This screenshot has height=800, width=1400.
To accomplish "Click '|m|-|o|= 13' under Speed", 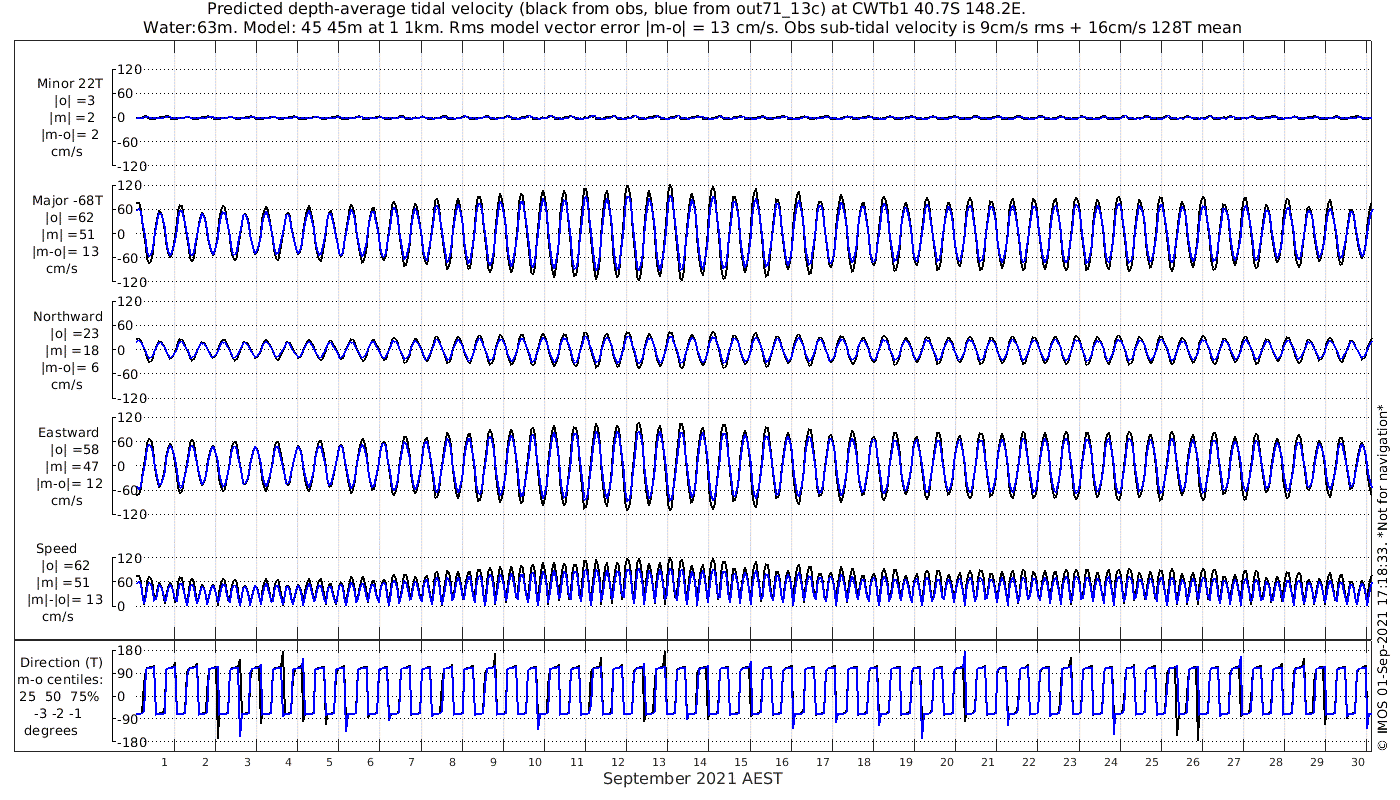I will click(66, 600).
